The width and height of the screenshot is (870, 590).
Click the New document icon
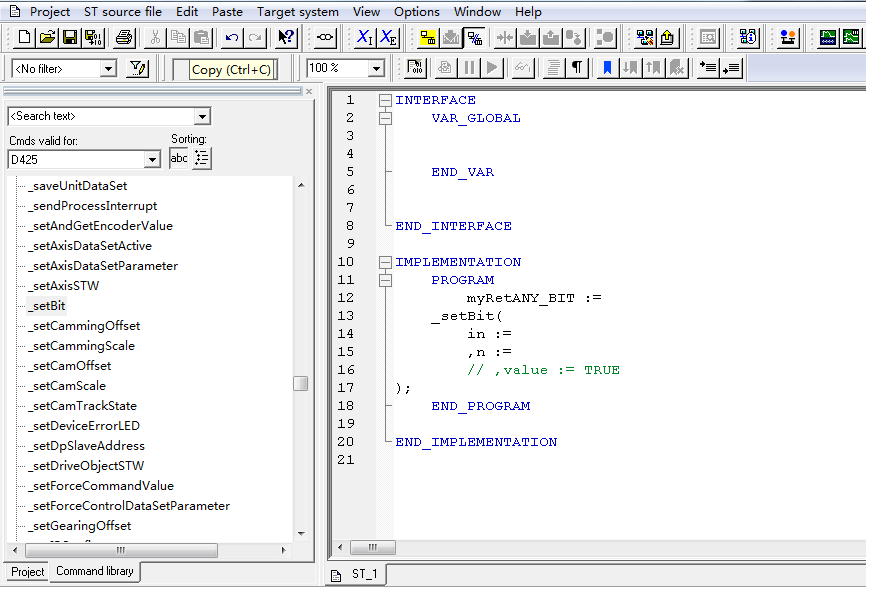pos(24,38)
